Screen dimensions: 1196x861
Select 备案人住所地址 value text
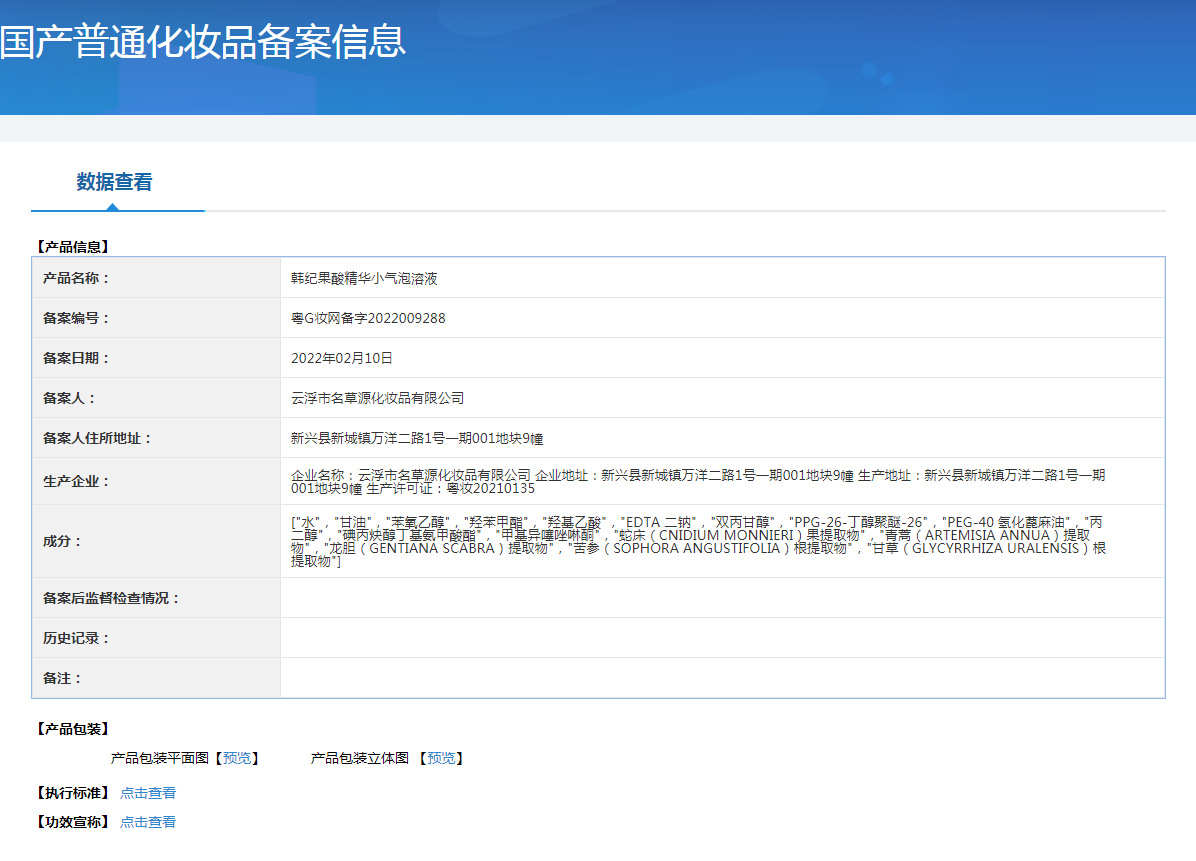(x=417, y=439)
